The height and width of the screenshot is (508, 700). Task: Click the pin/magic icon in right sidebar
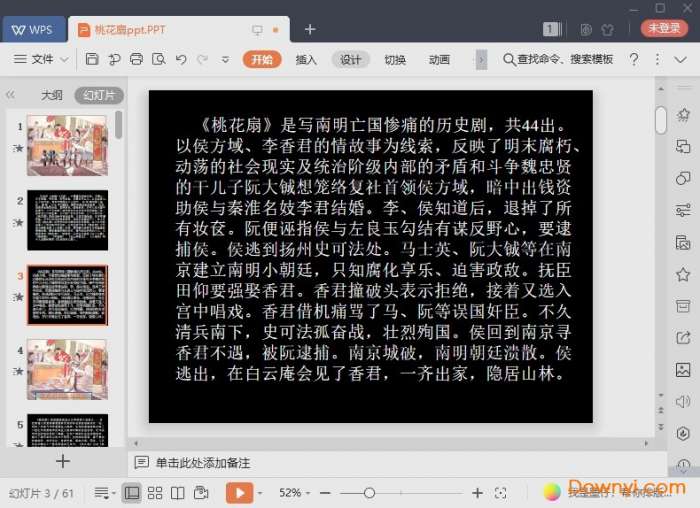click(683, 115)
